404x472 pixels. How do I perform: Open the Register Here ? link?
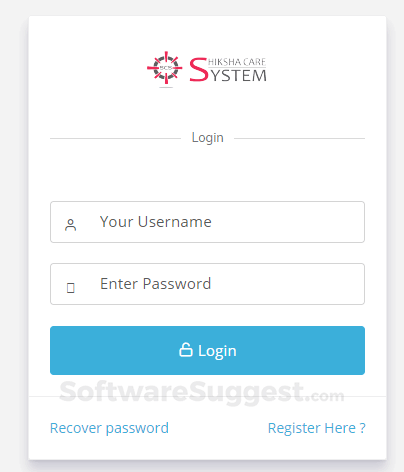317,428
